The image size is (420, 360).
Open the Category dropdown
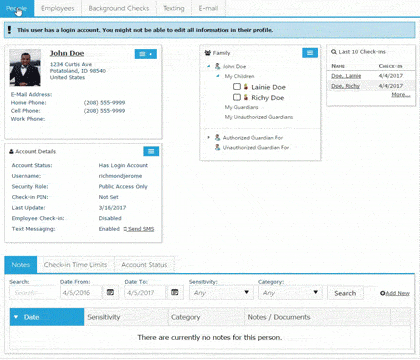(x=290, y=293)
